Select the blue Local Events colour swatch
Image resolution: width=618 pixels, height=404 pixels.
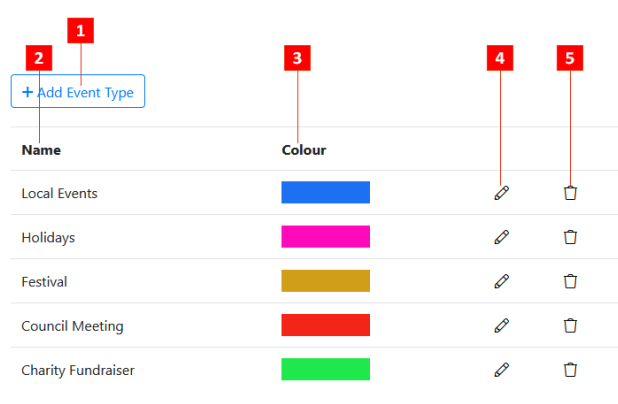[326, 192]
